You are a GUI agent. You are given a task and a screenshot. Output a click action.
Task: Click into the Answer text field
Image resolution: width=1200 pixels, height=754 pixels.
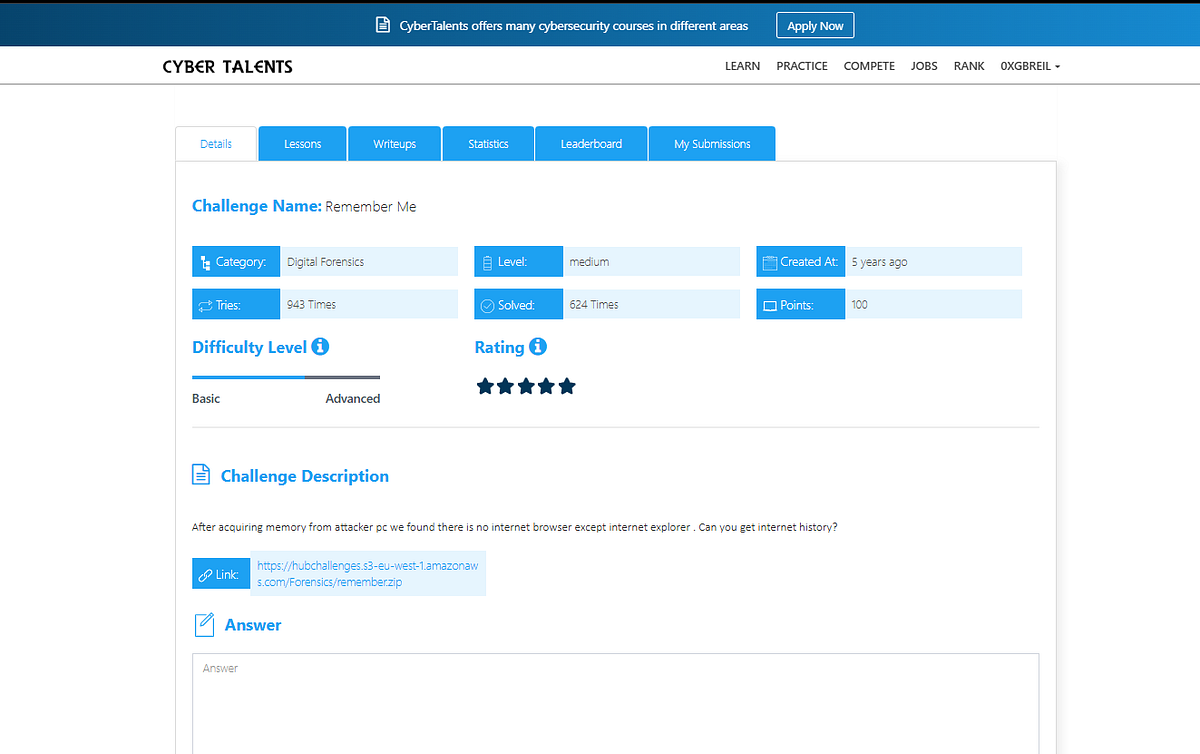(615, 703)
